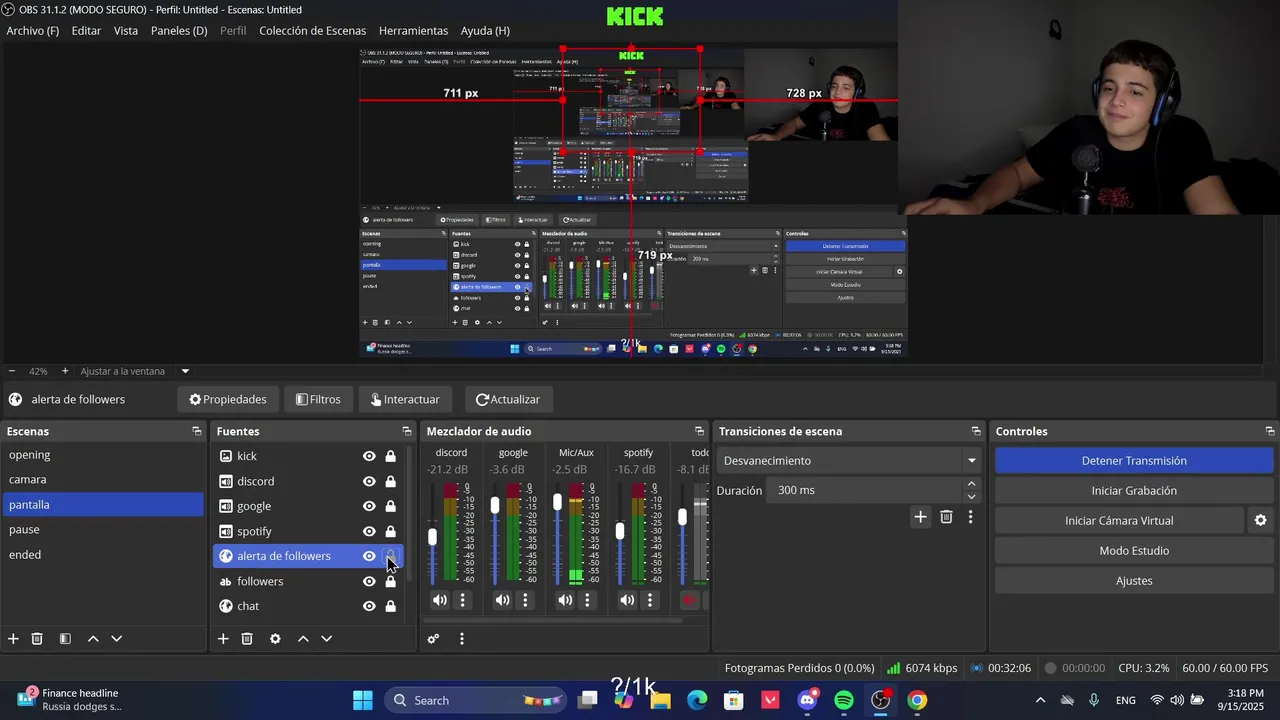The image size is (1280, 720).
Task: Click Iniciar Cámara Virtual button
Action: pos(1119,521)
